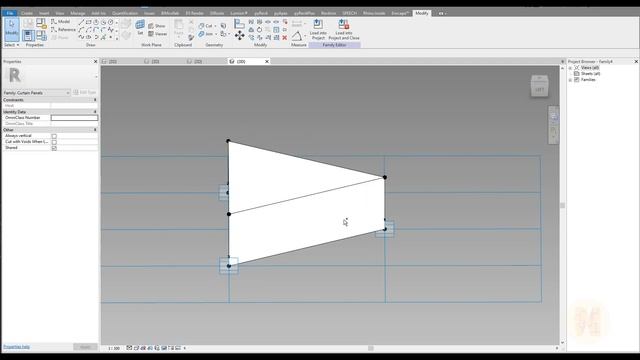This screenshot has width=640, height=360.
Task: Click the ViewCube in the 3D view
Action: click(x=539, y=86)
